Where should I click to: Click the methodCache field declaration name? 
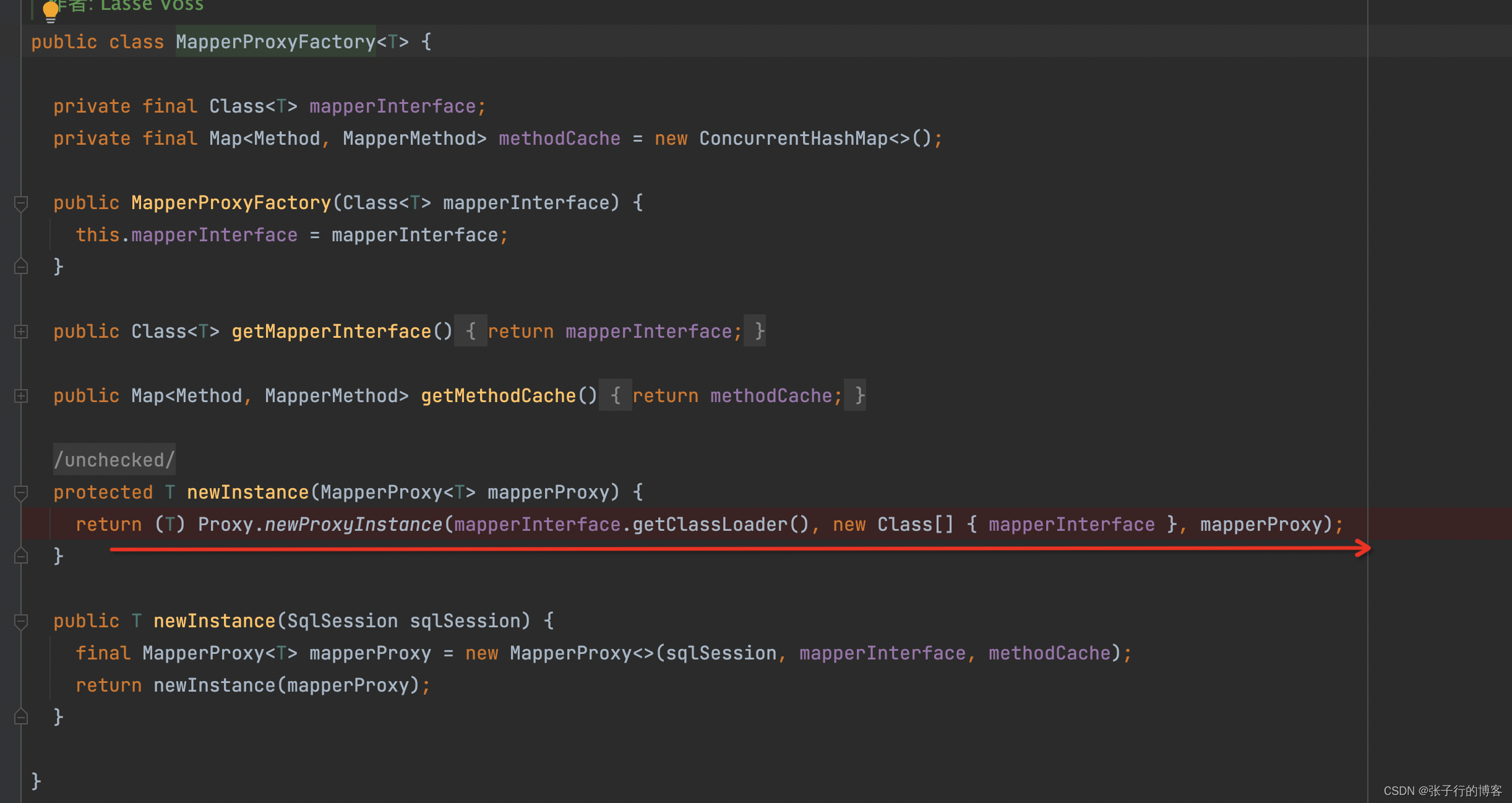tap(559, 138)
